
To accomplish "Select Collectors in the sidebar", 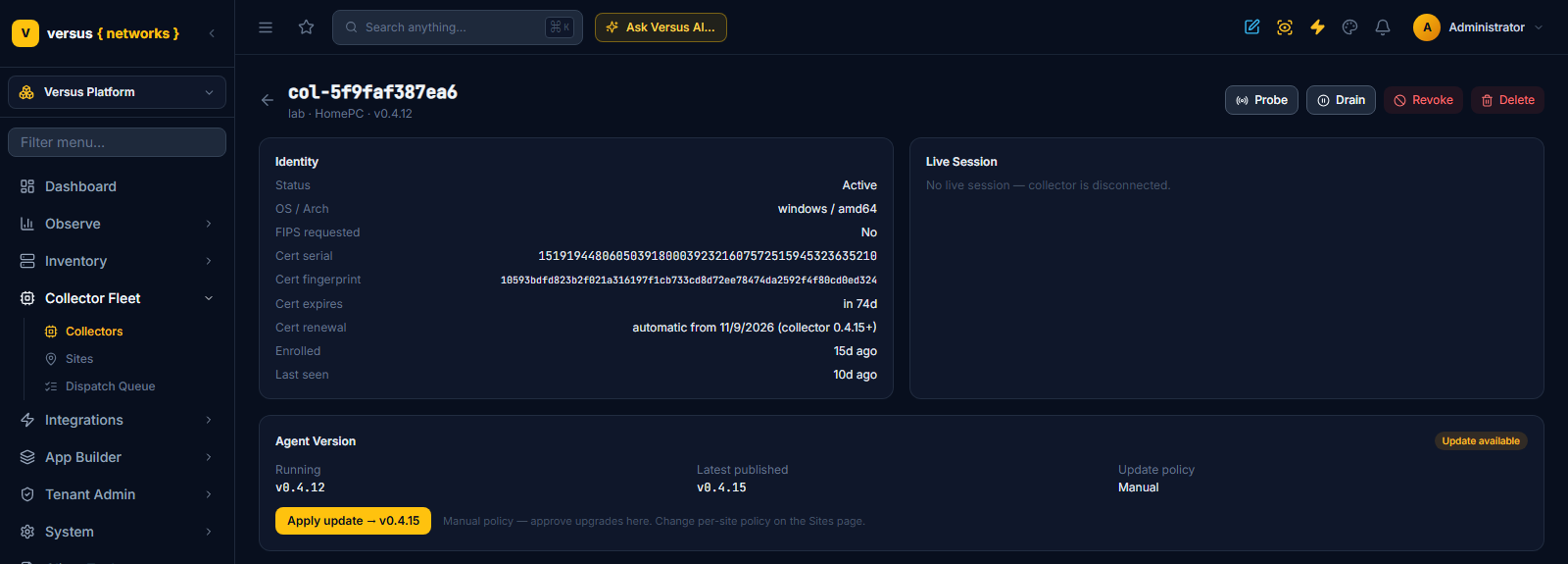I will point(94,332).
